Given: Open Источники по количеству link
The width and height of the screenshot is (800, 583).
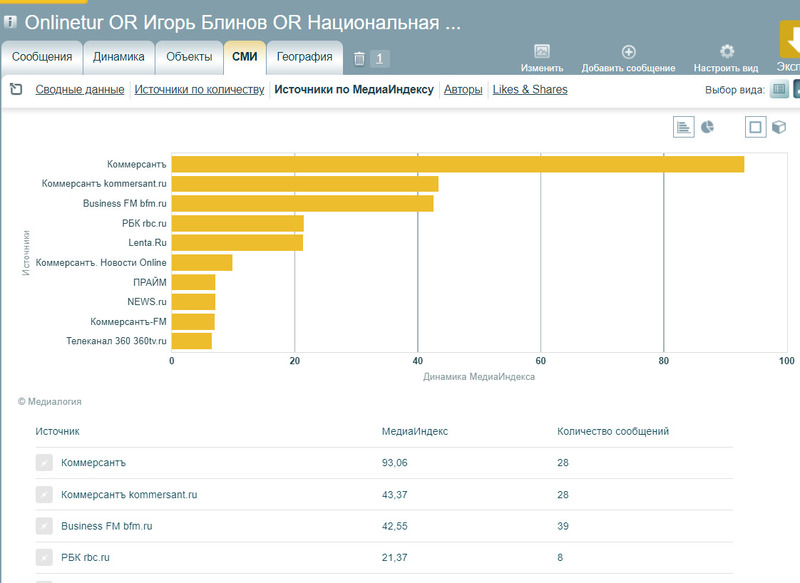Looking at the screenshot, I should [199, 90].
